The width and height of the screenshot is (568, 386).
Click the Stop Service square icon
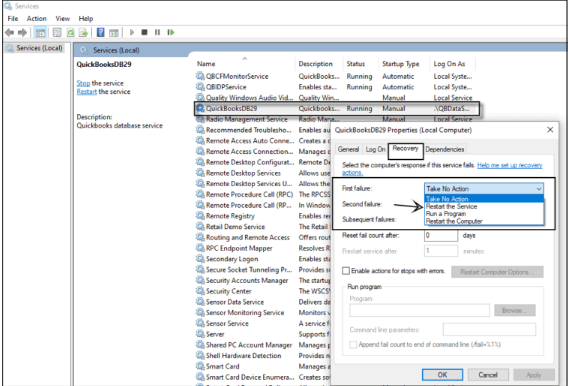[x=144, y=32]
